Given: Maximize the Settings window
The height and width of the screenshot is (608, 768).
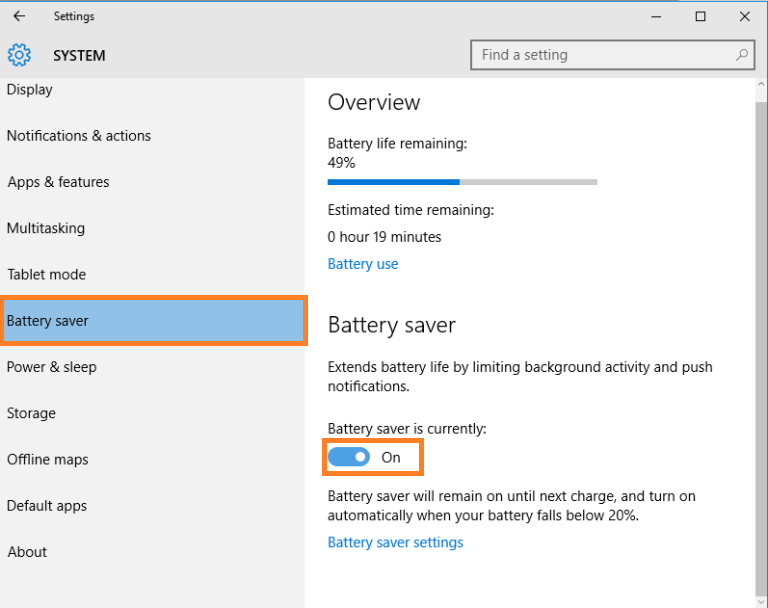Looking at the screenshot, I should coord(700,17).
